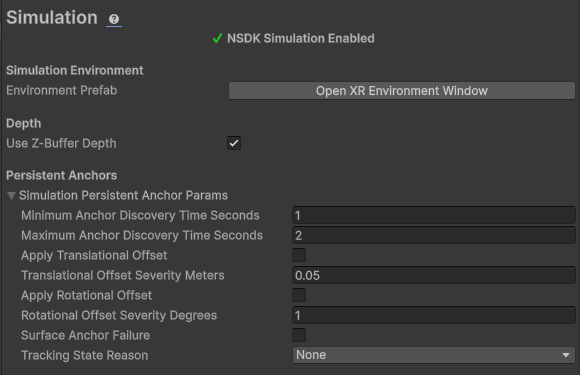This screenshot has width=580, height=375.
Task: Click NSDK Simulation Enabled status text
Action: click(x=301, y=38)
